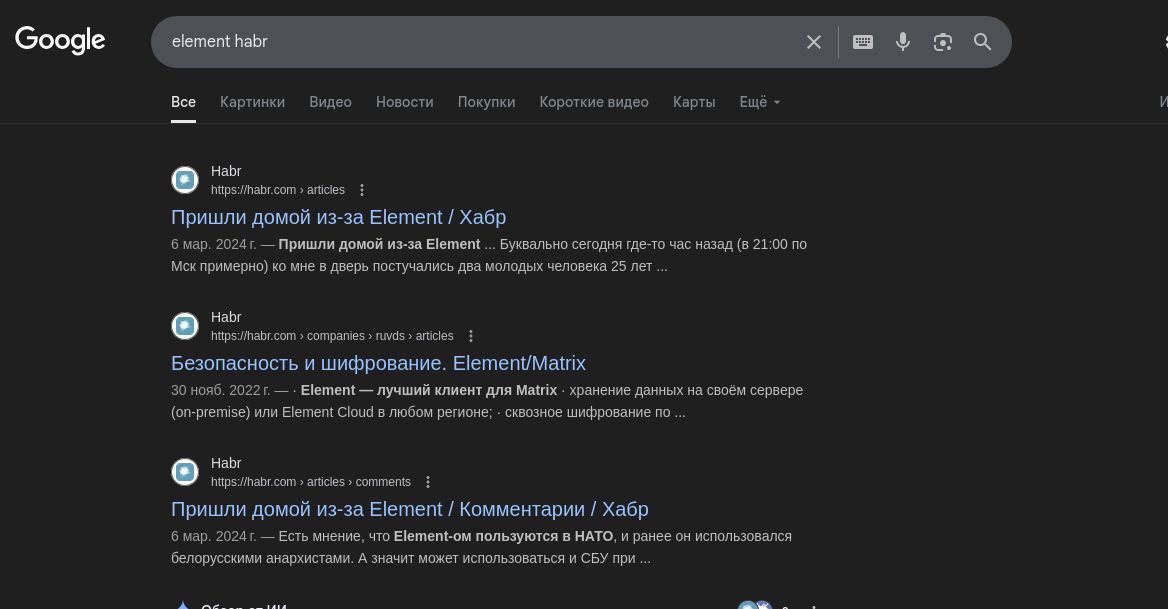Submit search with magnifying glass icon

(x=983, y=42)
